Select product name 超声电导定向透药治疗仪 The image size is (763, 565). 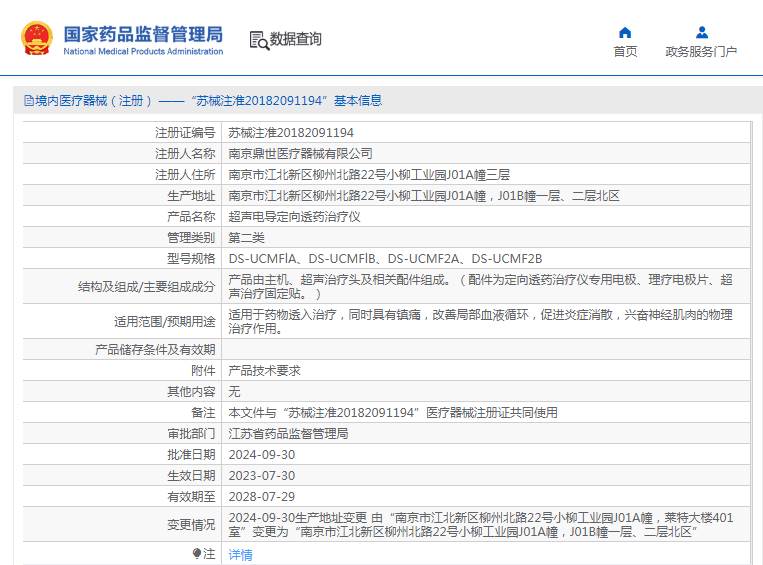pos(294,217)
